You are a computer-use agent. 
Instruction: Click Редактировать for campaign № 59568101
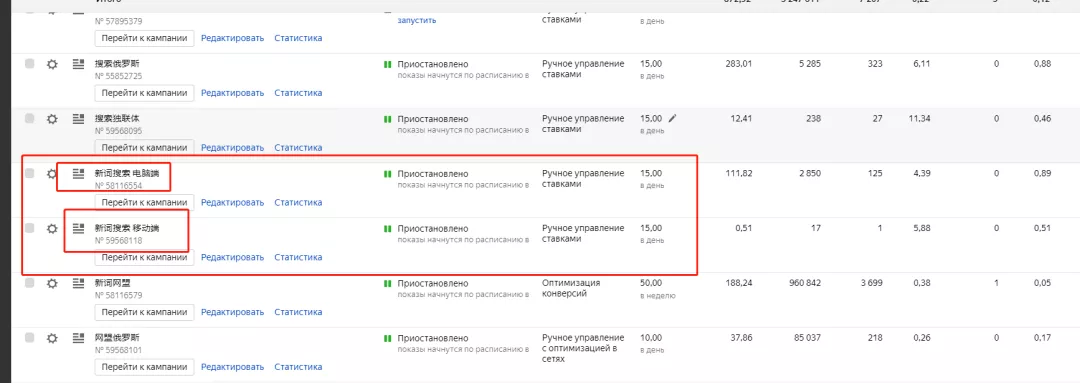click(x=233, y=366)
